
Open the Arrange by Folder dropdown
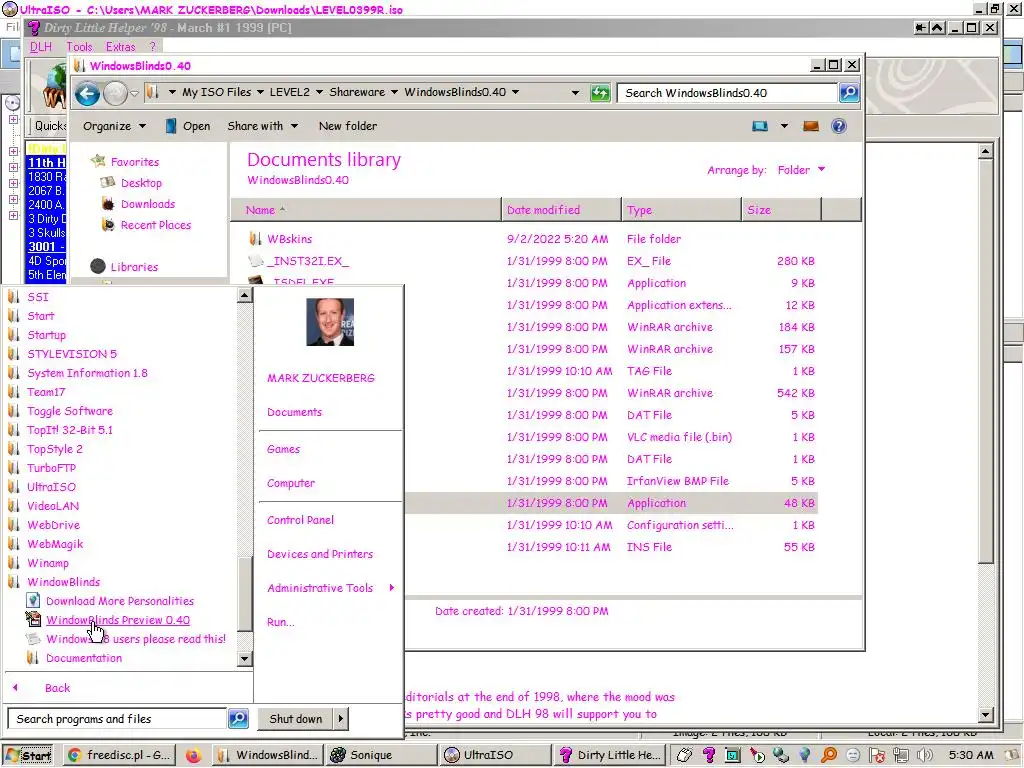tap(801, 170)
